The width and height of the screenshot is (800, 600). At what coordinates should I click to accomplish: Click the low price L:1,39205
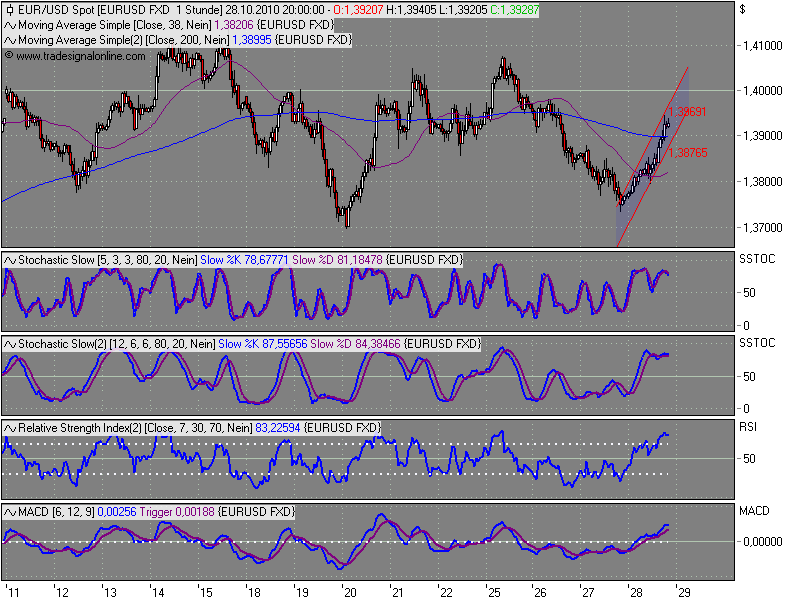pos(463,10)
